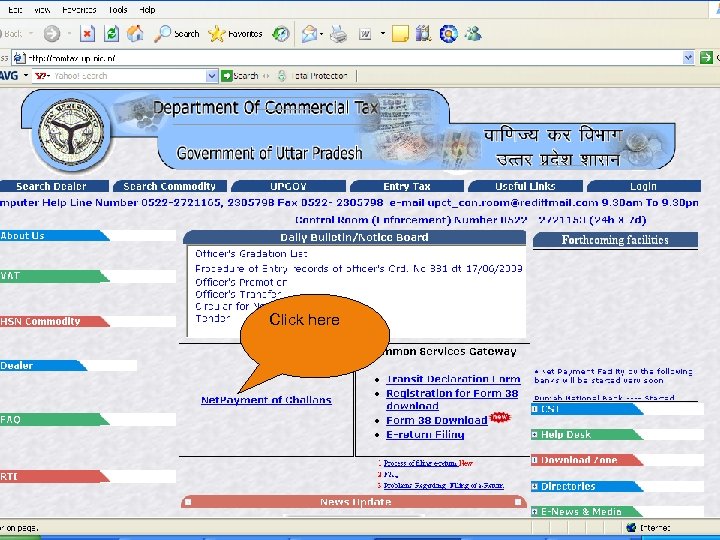This screenshot has width=720, height=540.
Task: Open the AVG toolbar dropdown arrow
Action: 26,75
